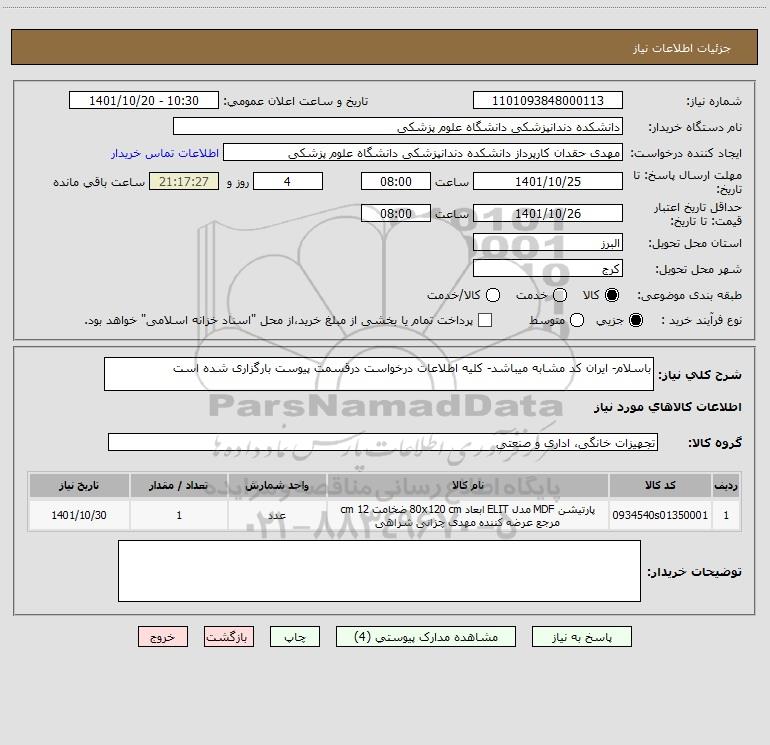Click the توضیحات خریدار text area
Image resolution: width=770 pixels, height=745 pixels.
pyautogui.click(x=379, y=571)
